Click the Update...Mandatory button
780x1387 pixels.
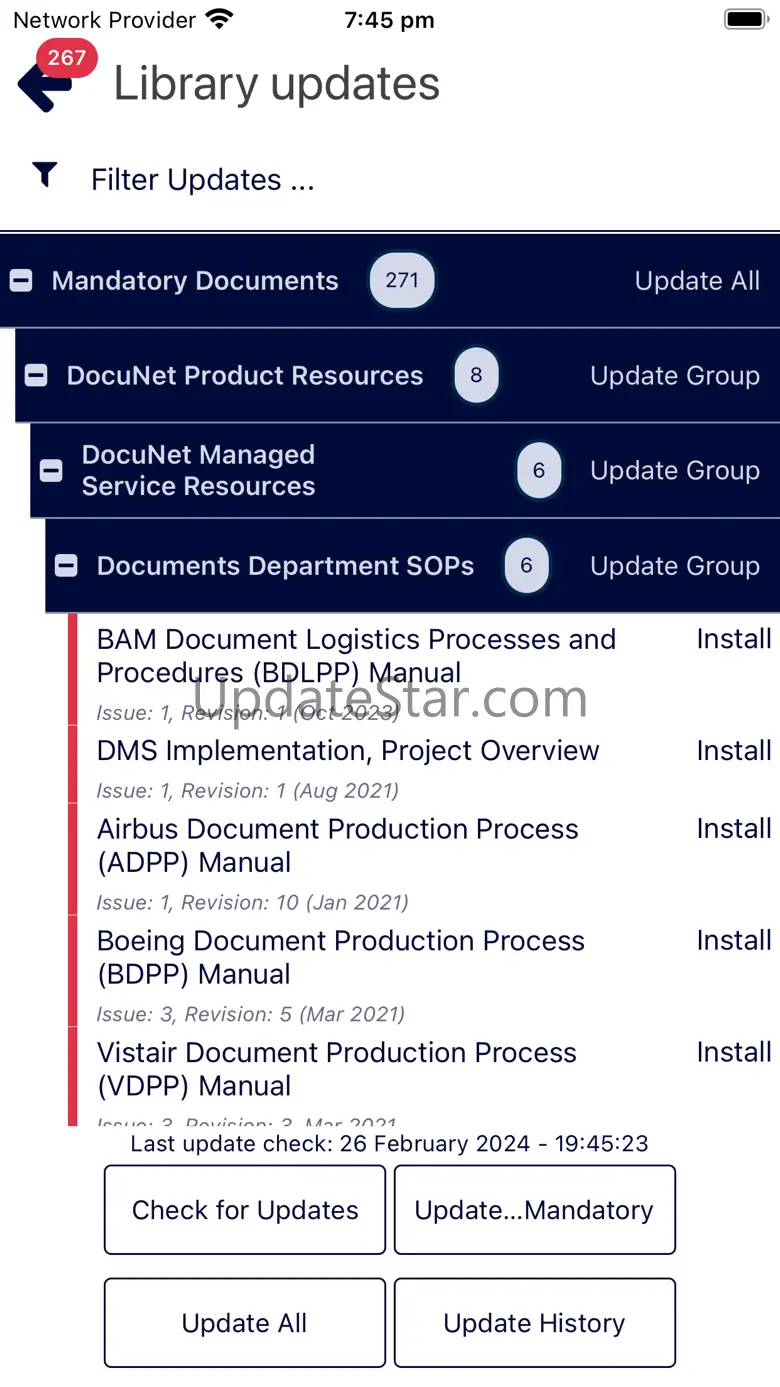click(535, 1210)
